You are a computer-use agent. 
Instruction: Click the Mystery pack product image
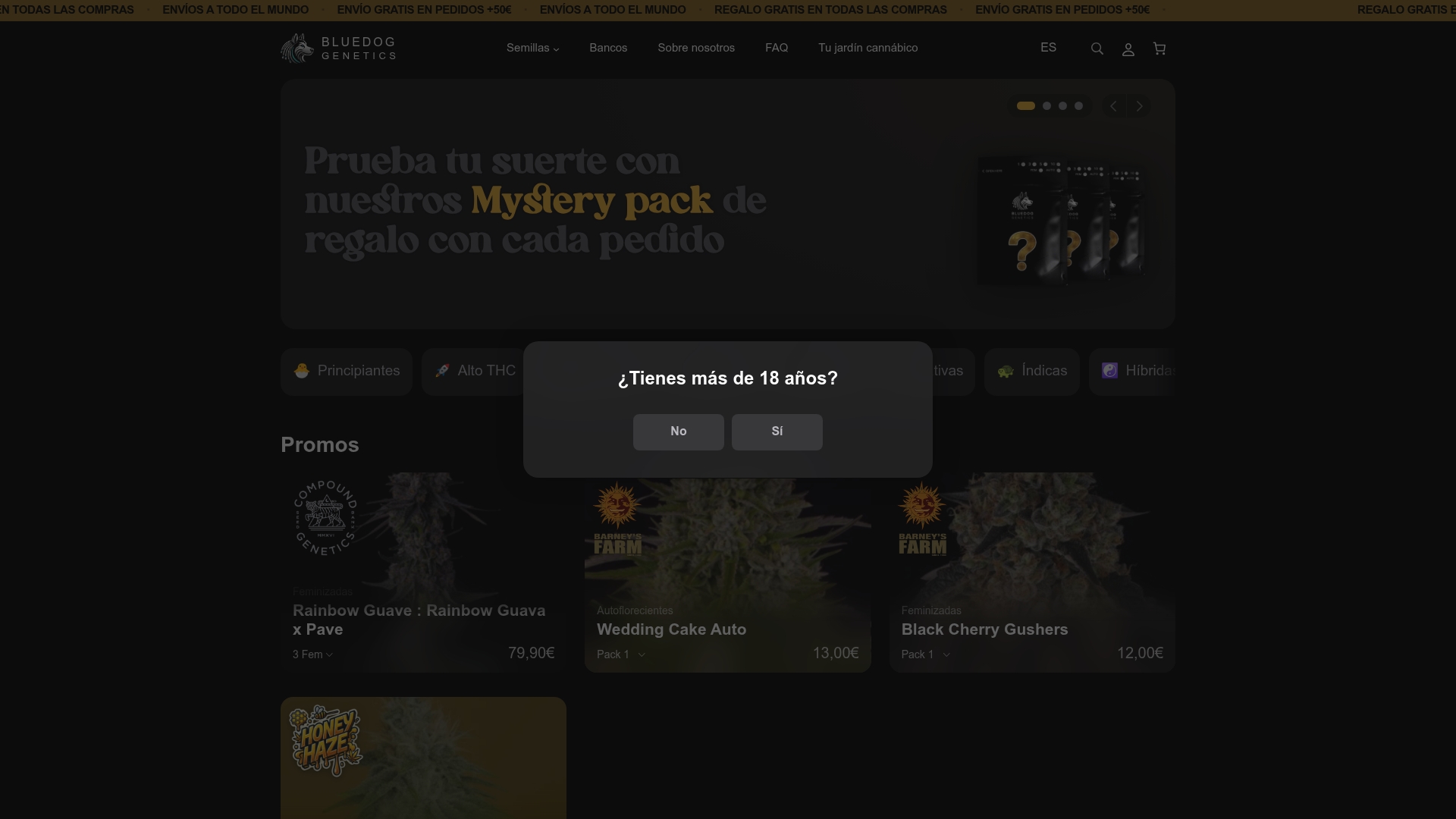pos(1061,221)
